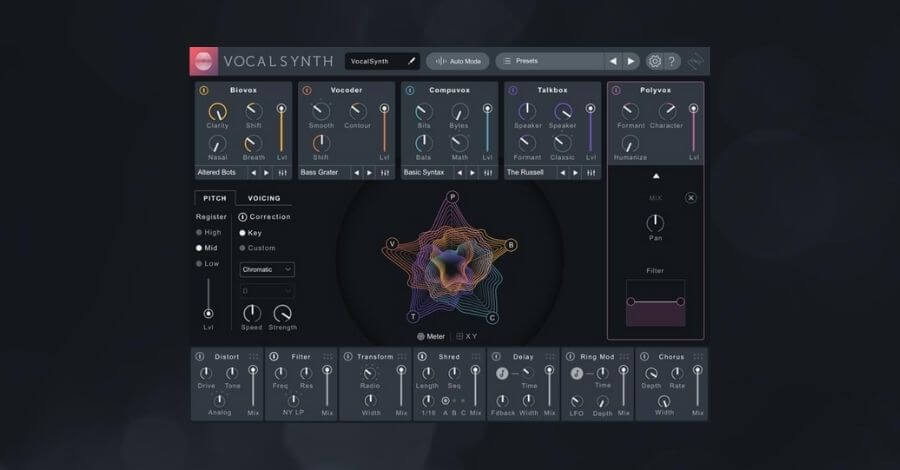Enable the Distort effect power button
This screenshot has width=900, height=470.
coord(200,356)
